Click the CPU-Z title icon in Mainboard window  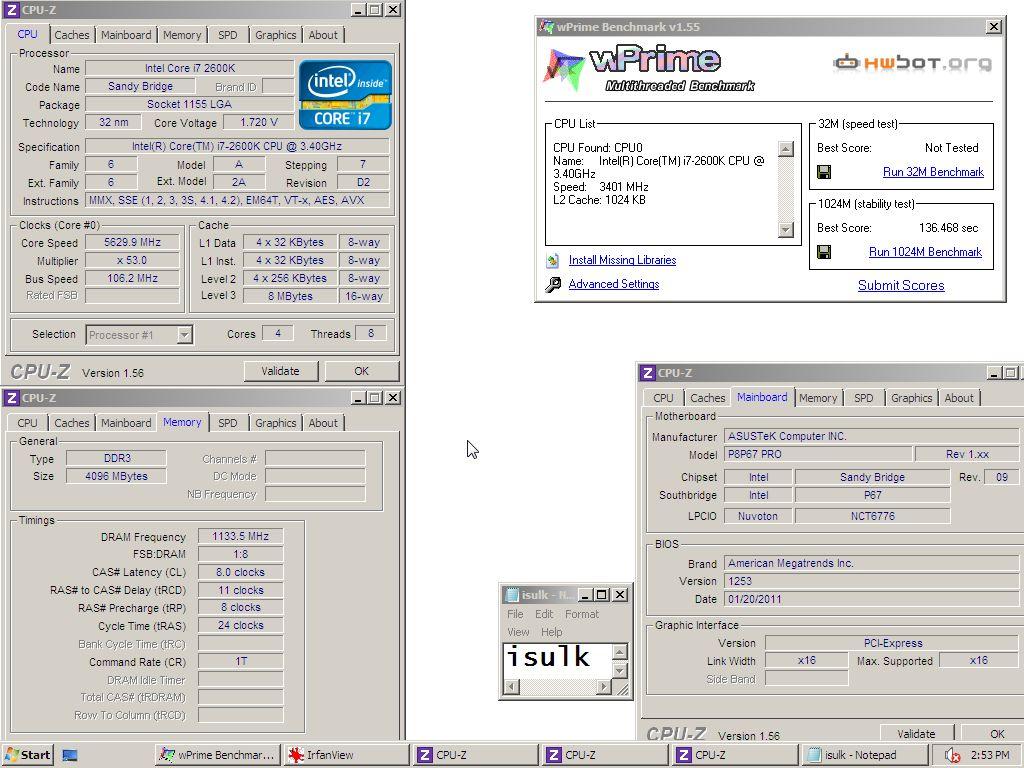coord(647,373)
